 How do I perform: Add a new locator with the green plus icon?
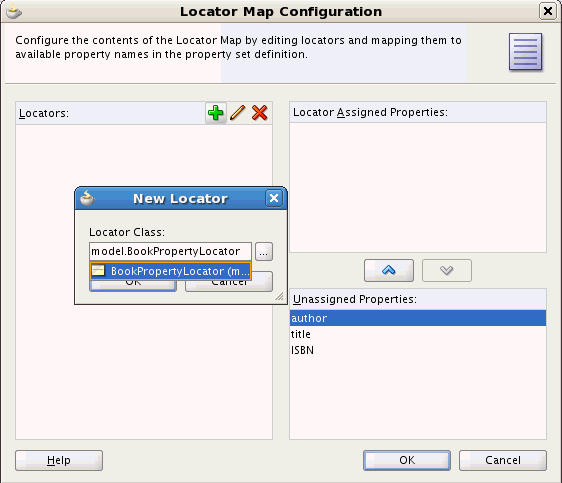(x=215, y=113)
